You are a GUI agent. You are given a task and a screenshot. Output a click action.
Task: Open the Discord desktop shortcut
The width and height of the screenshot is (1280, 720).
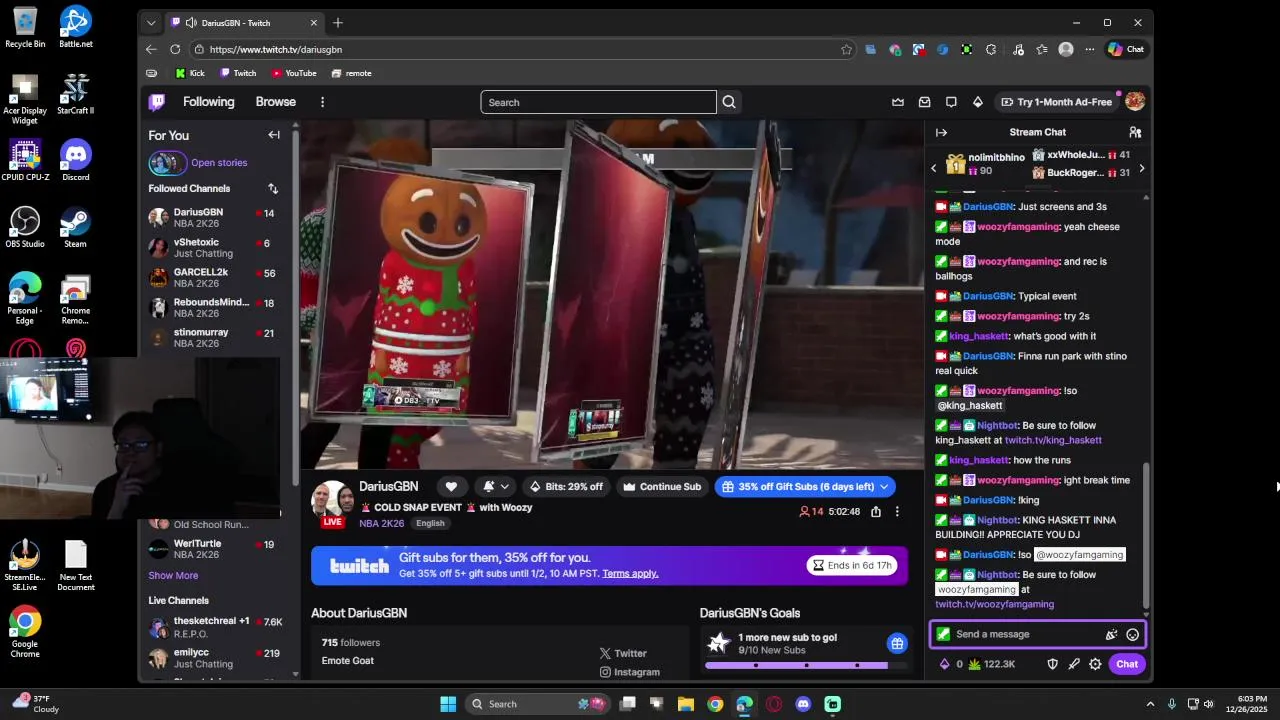tap(76, 160)
